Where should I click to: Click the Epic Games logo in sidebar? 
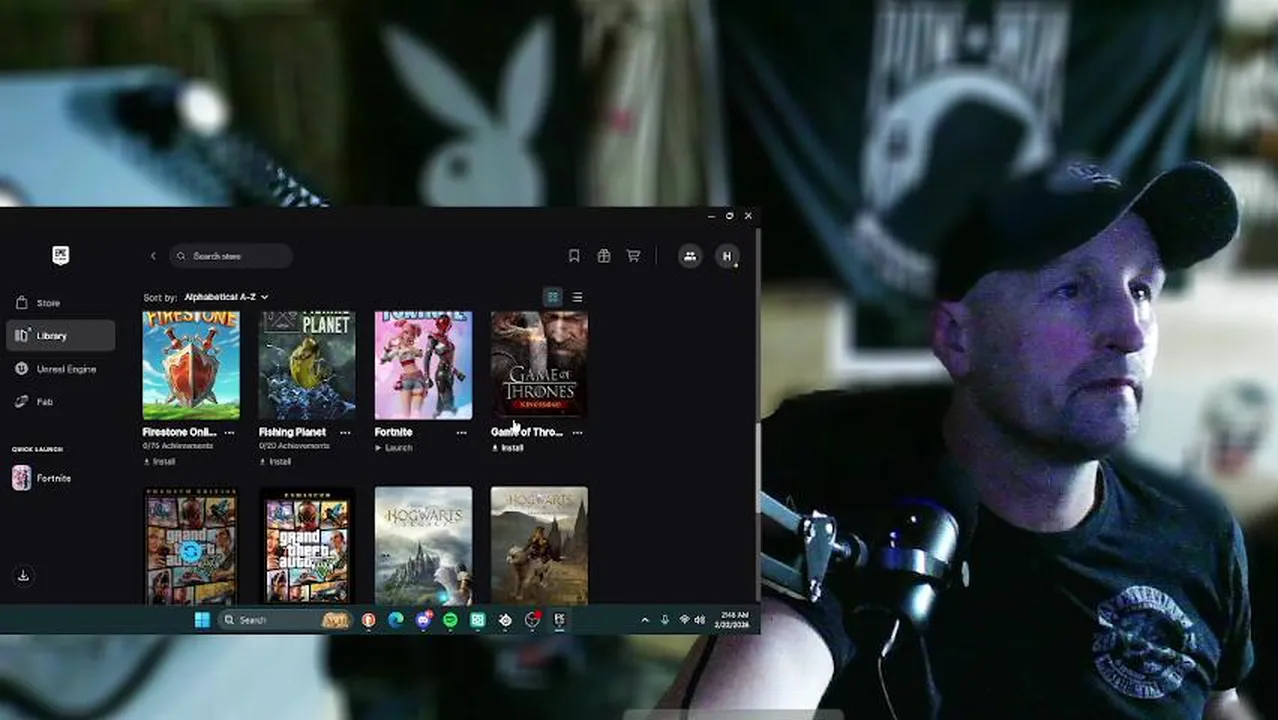pyautogui.click(x=61, y=255)
